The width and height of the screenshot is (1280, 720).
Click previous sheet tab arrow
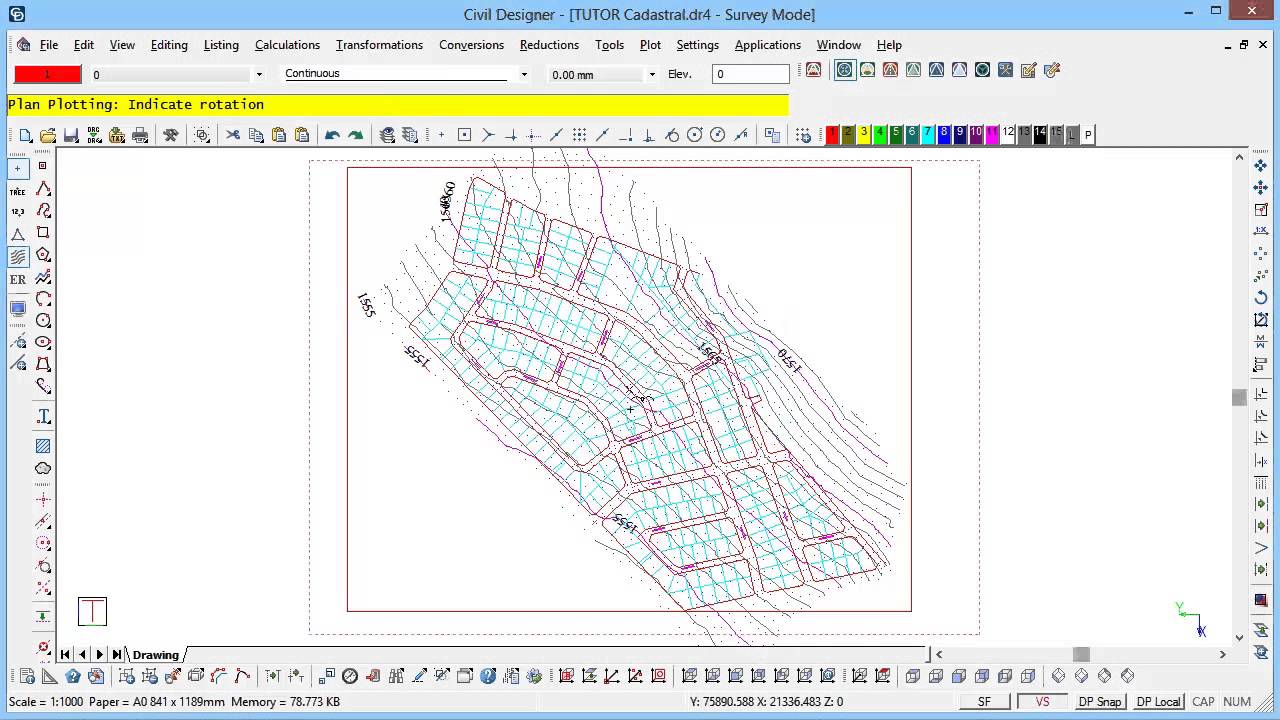coord(82,655)
